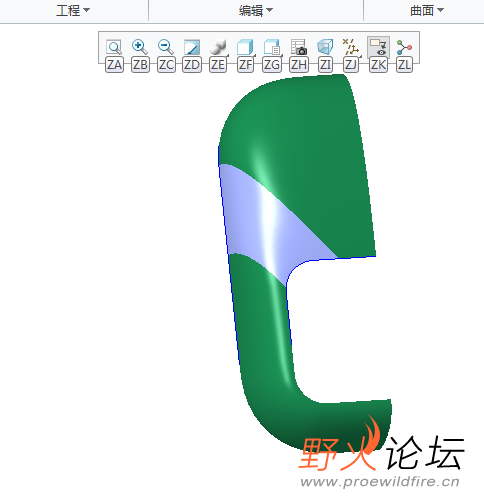Select the Zoom Out magnifier tool
This screenshot has height=498, width=484.
166,47
